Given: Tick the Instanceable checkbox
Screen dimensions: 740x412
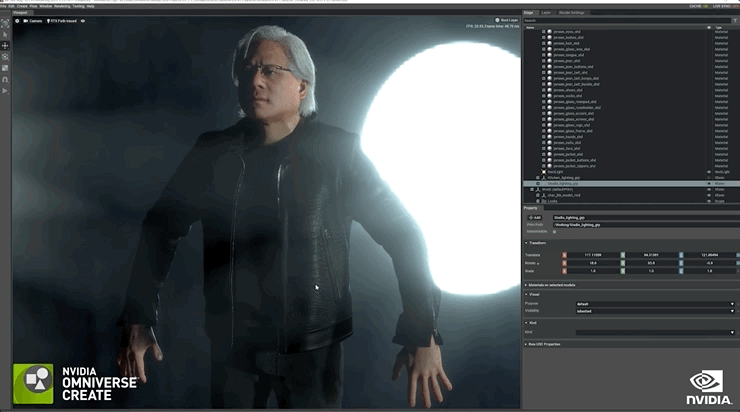Looking at the screenshot, I should pos(555,232).
